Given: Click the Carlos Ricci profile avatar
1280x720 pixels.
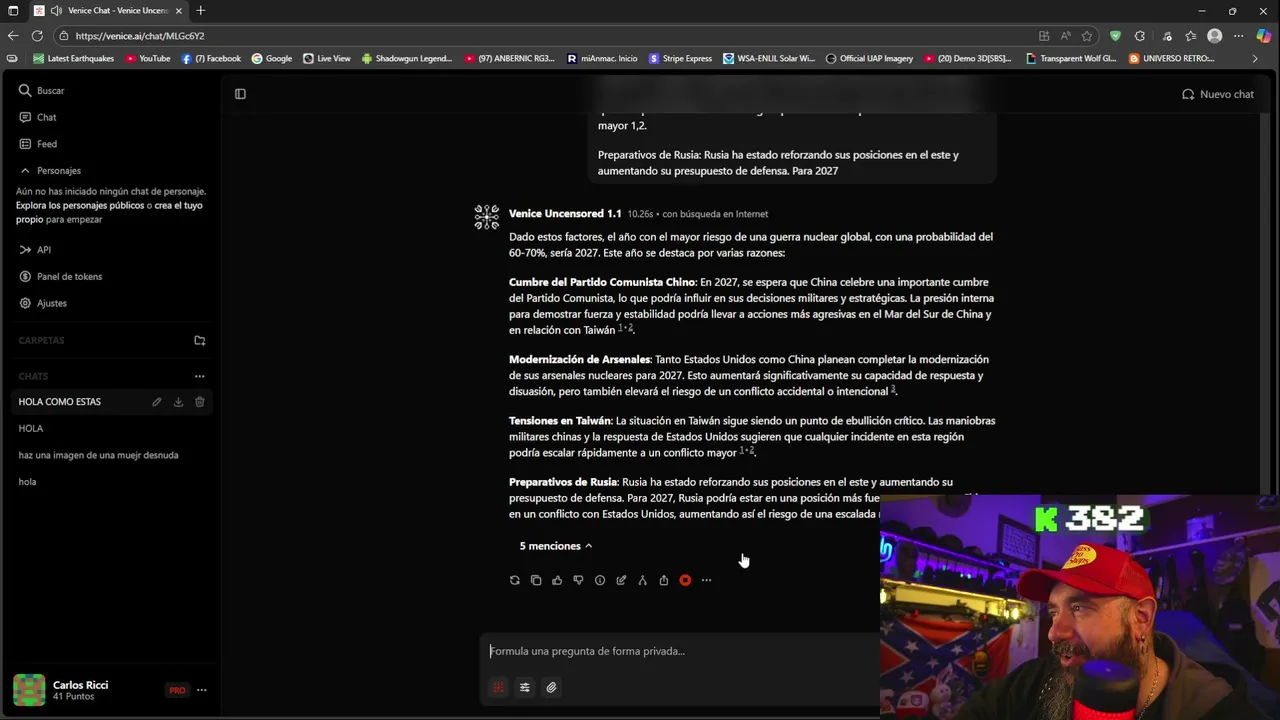Looking at the screenshot, I should point(29,690).
